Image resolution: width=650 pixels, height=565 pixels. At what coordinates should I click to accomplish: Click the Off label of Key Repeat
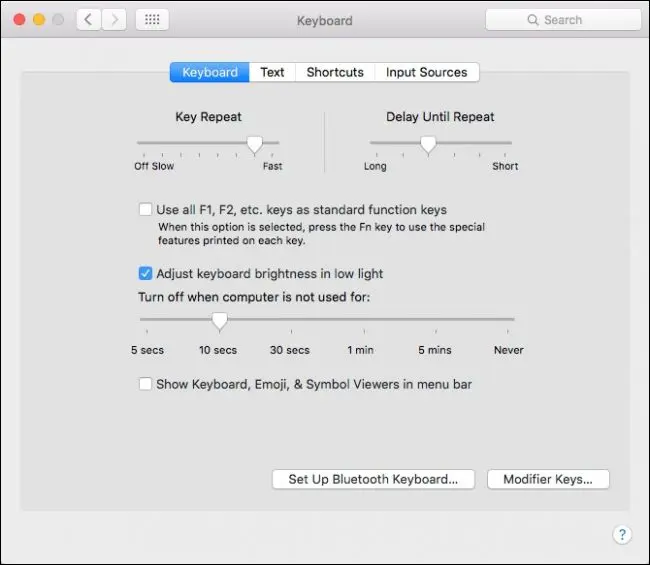[x=141, y=166]
